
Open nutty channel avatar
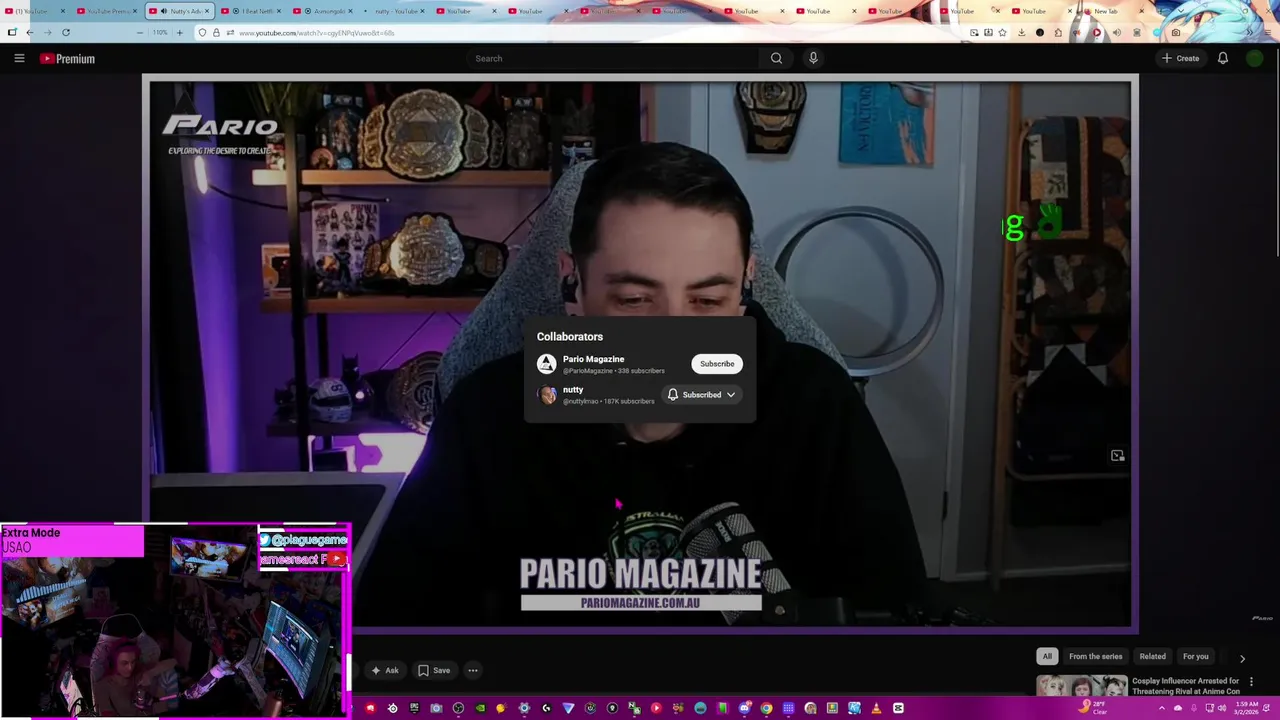pyautogui.click(x=547, y=395)
